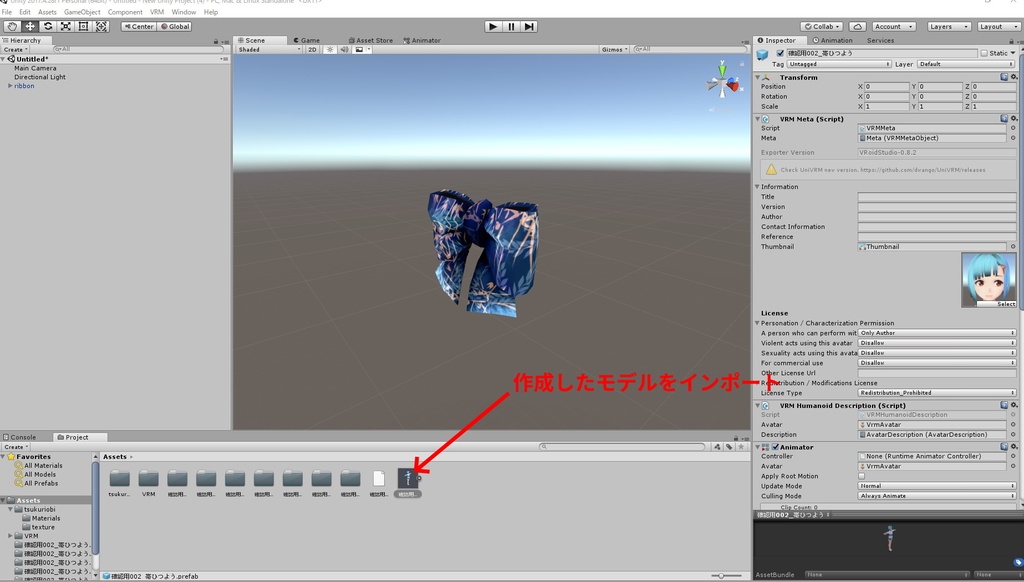Toggle the Static checkbox

point(984,53)
